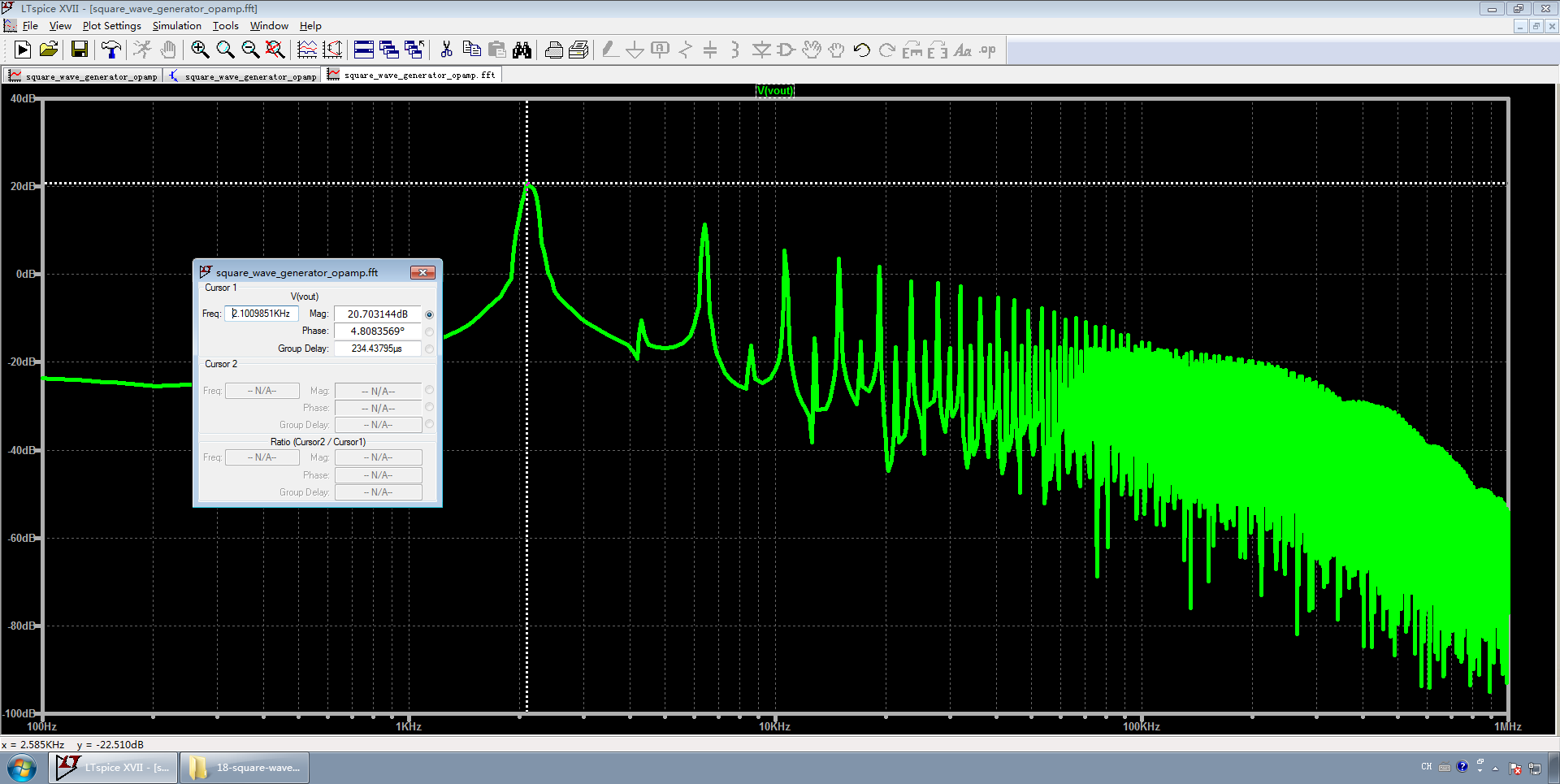Image resolution: width=1560 pixels, height=784 pixels.
Task: Click the Run simulation icon
Action: 23,50
